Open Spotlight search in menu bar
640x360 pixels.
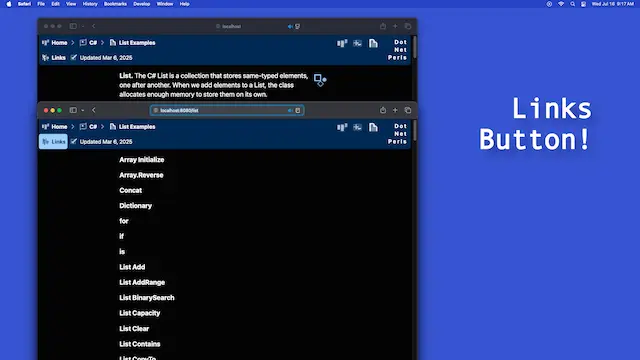[572, 4]
